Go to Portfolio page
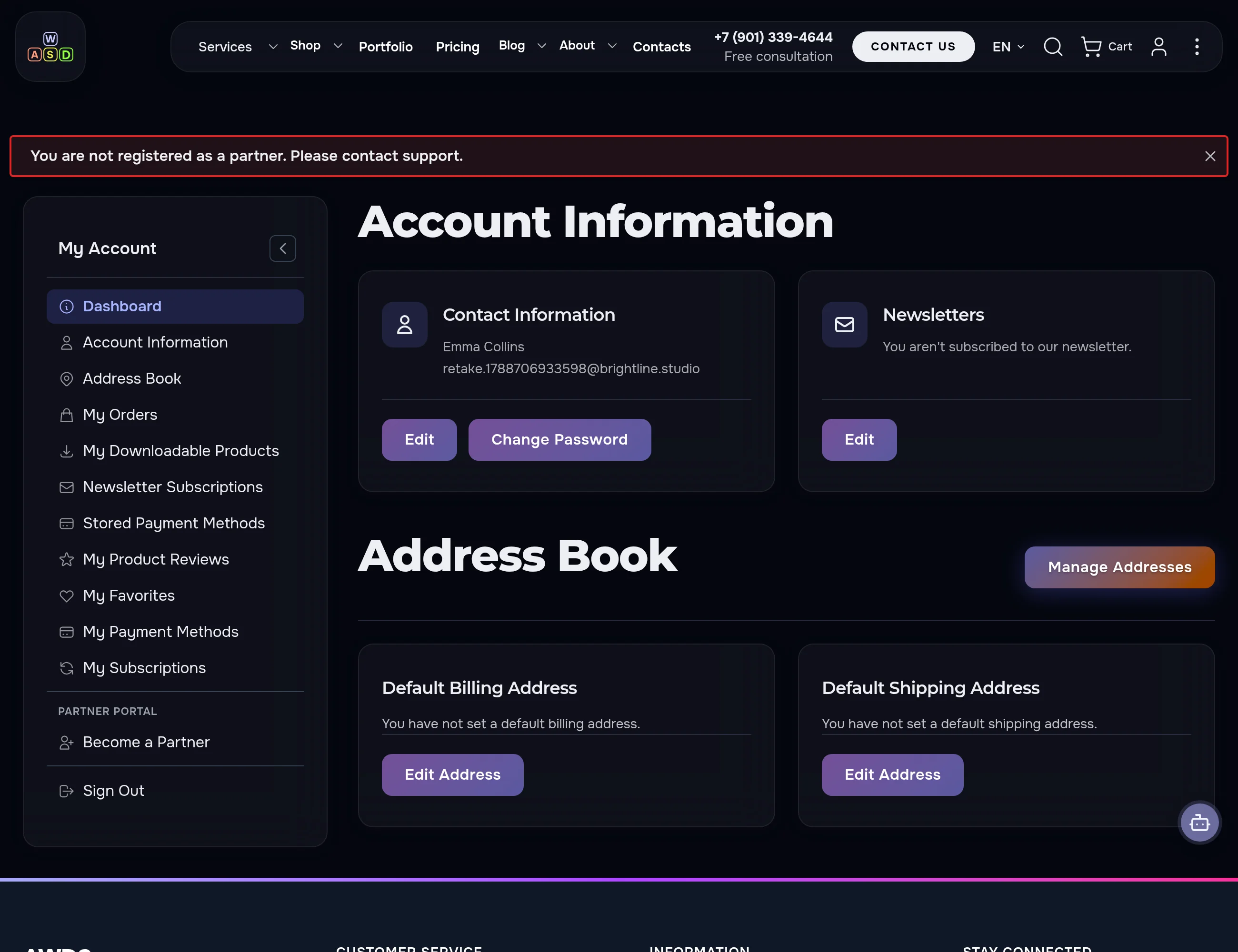The height and width of the screenshot is (952, 1238). pyautogui.click(x=386, y=47)
